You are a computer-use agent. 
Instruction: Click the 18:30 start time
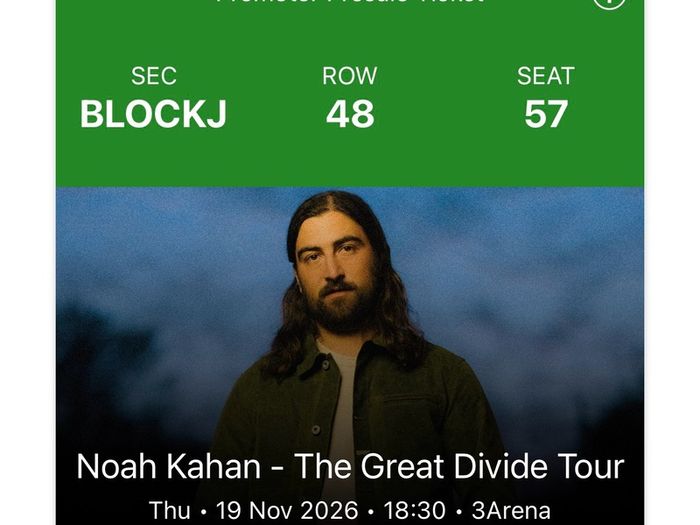point(414,510)
